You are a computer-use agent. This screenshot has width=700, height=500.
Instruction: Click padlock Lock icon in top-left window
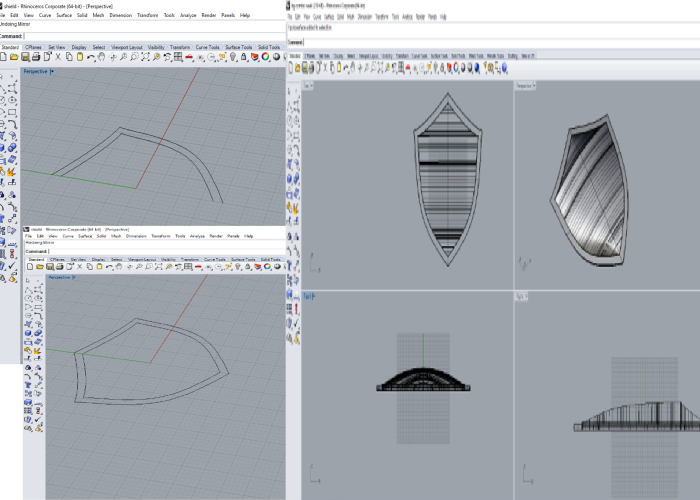(x=244, y=57)
